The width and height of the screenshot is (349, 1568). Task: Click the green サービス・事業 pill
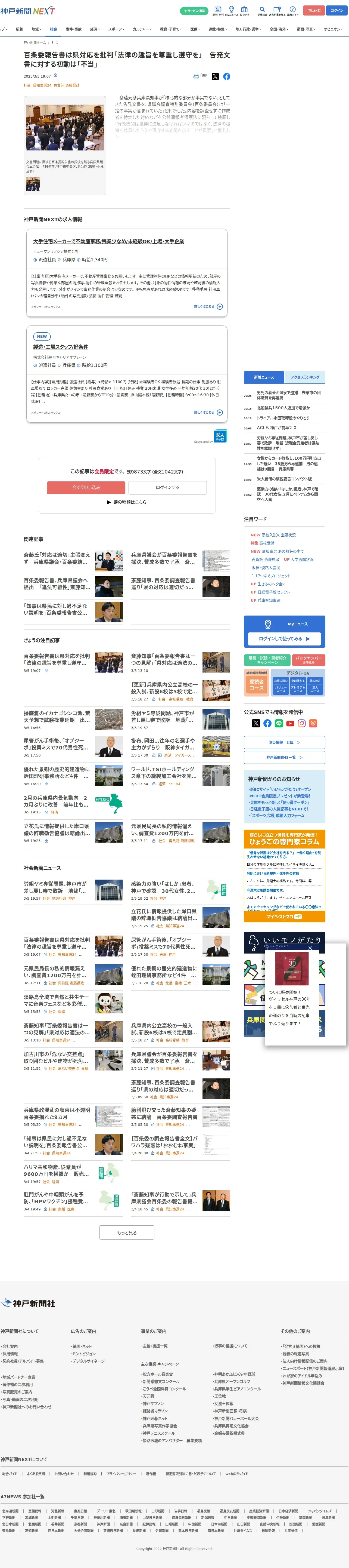[194, 11]
